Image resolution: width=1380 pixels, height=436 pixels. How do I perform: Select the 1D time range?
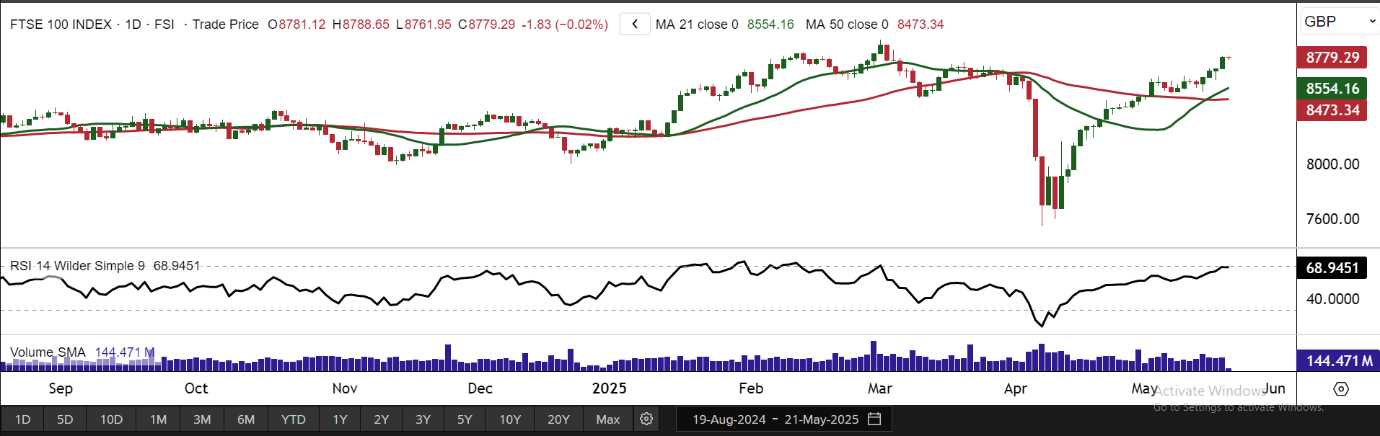coord(23,419)
